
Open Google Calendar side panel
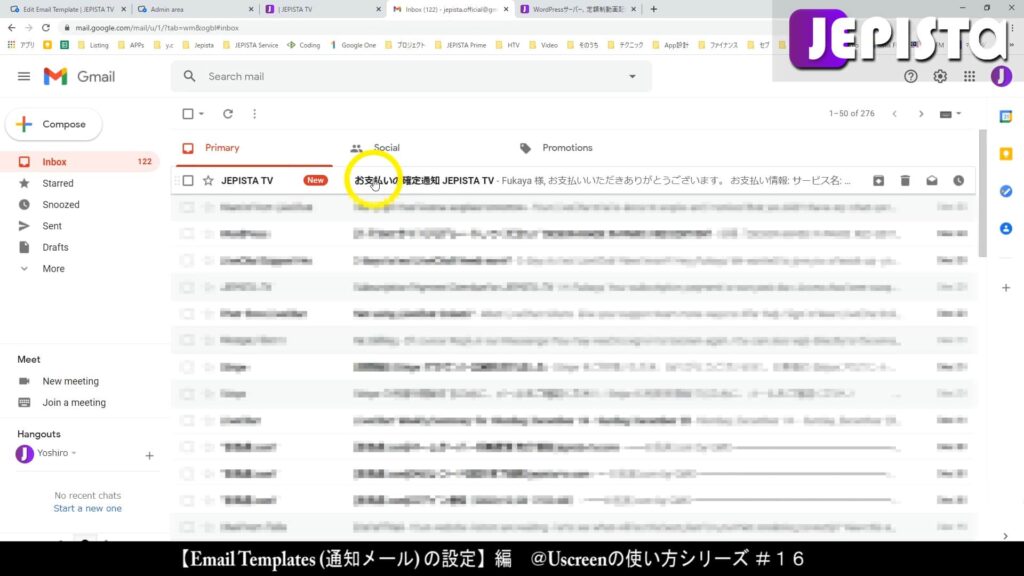coord(1006,116)
